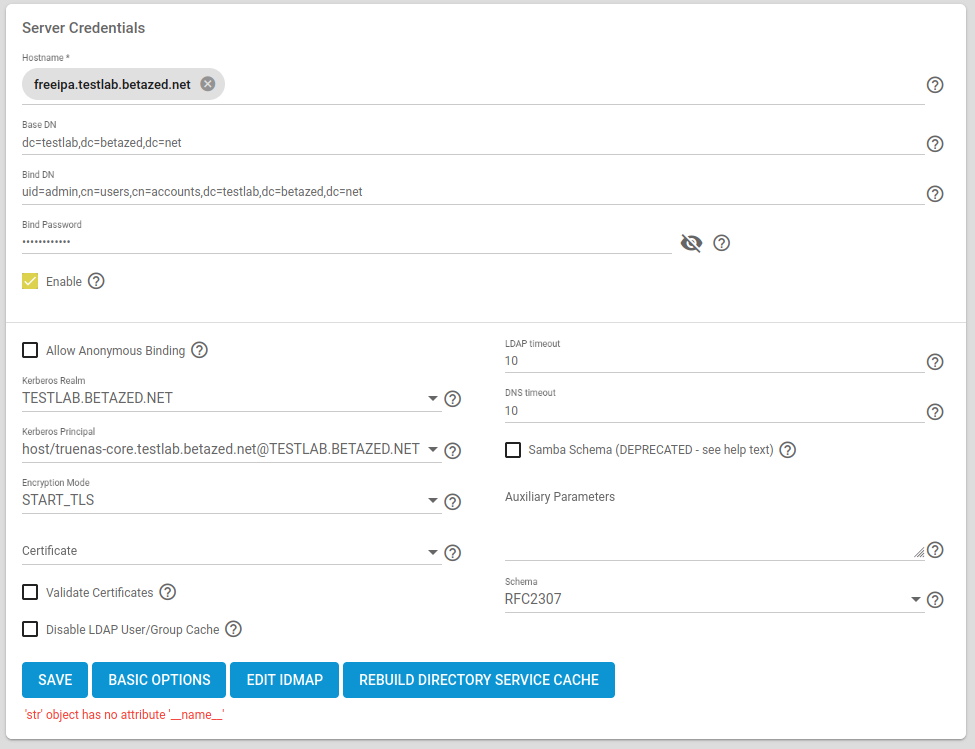Open help for LDAP timeout

pos(935,362)
